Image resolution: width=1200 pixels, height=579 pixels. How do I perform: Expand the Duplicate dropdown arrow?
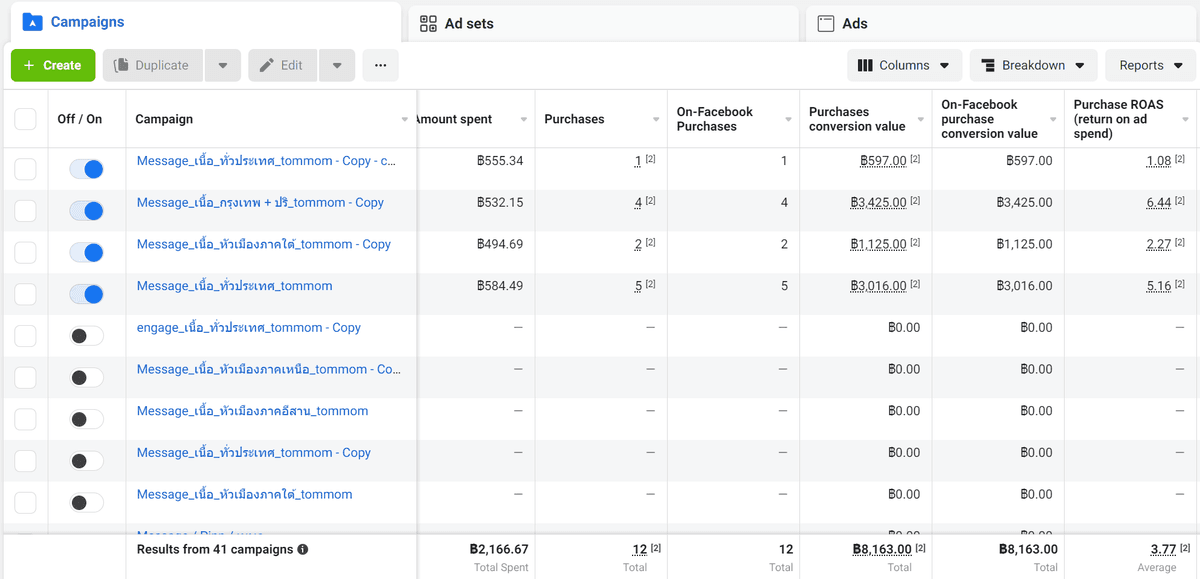click(222, 66)
